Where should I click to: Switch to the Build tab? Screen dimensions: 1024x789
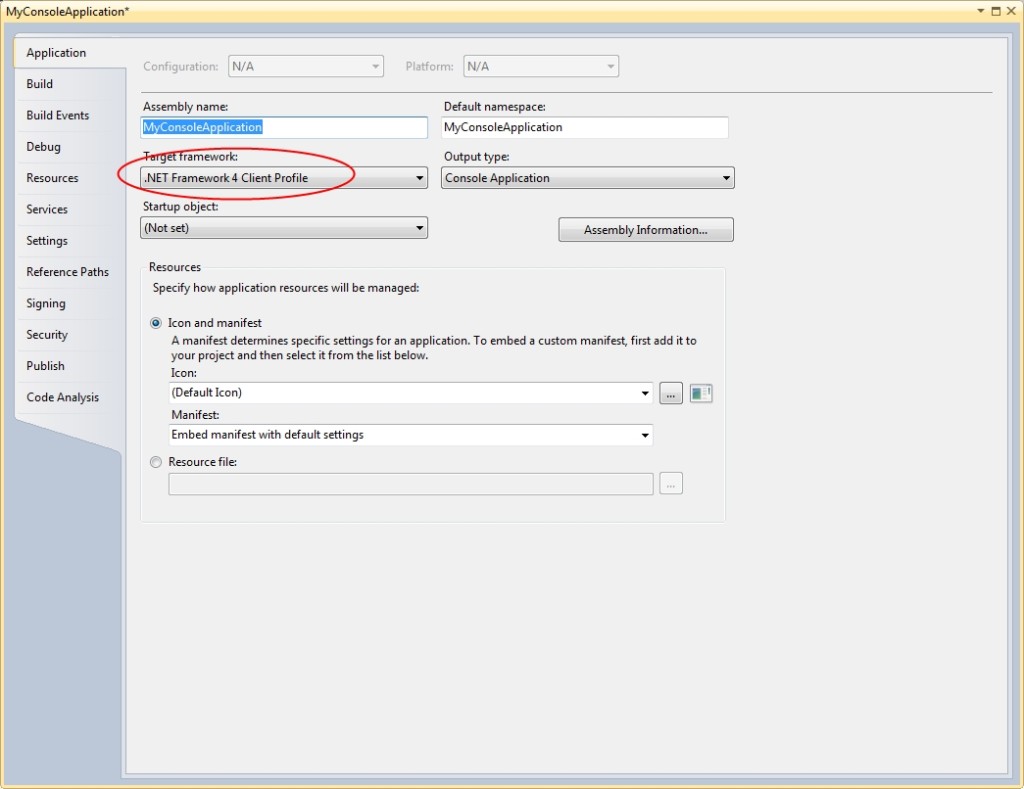[x=39, y=84]
